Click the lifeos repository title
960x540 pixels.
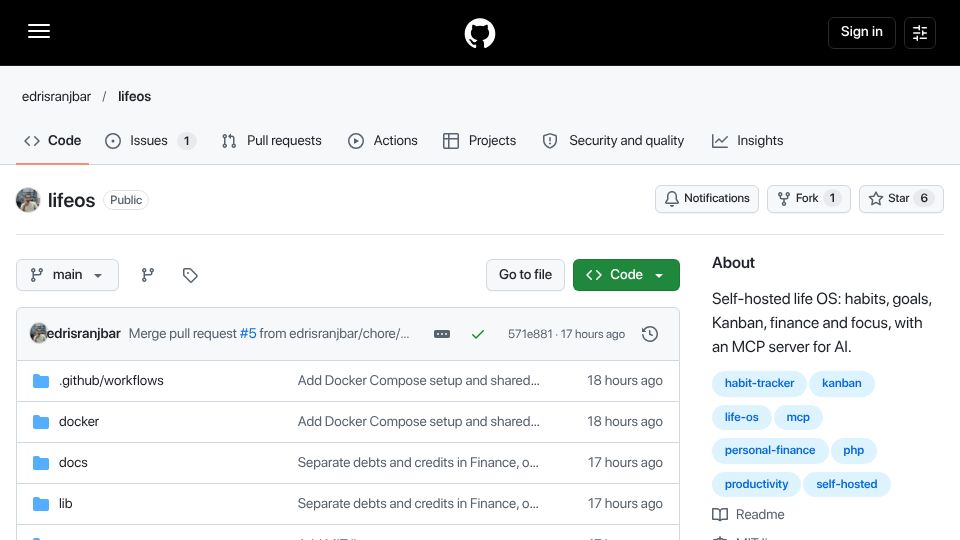[72, 200]
